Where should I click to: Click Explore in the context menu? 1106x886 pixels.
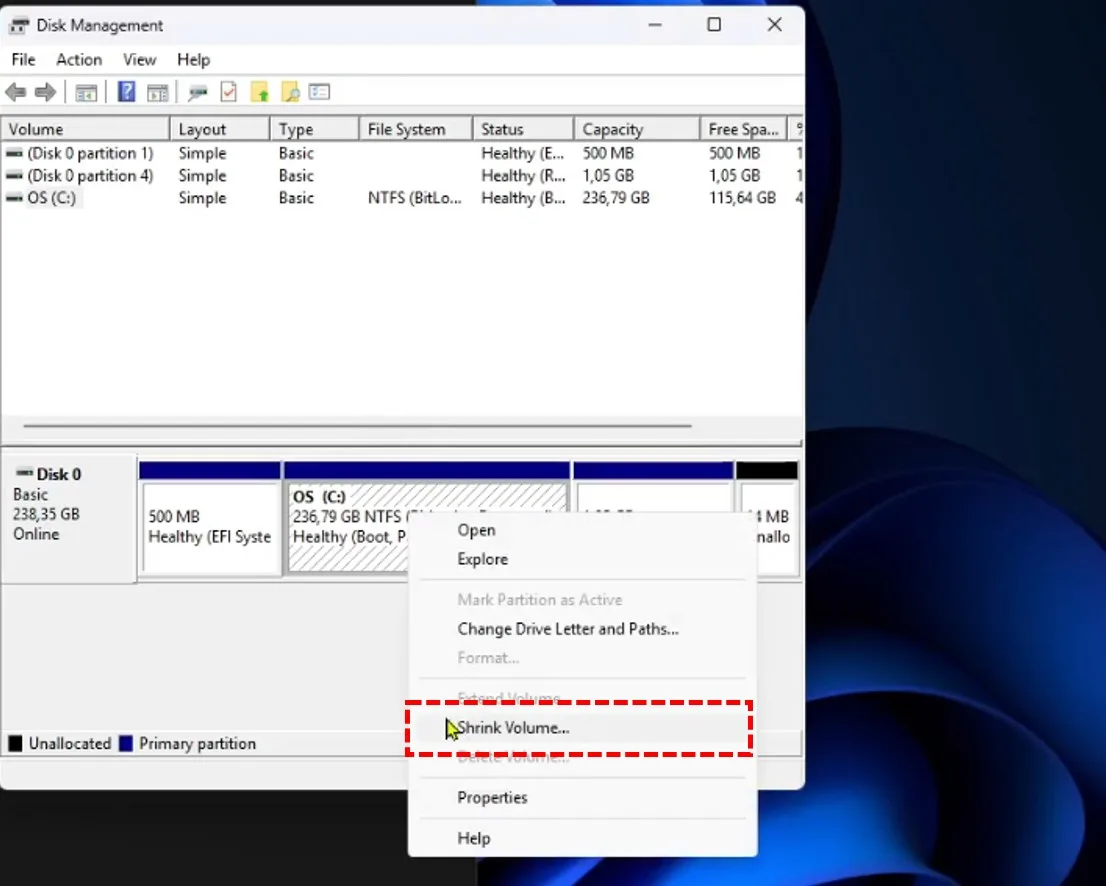[483, 559]
